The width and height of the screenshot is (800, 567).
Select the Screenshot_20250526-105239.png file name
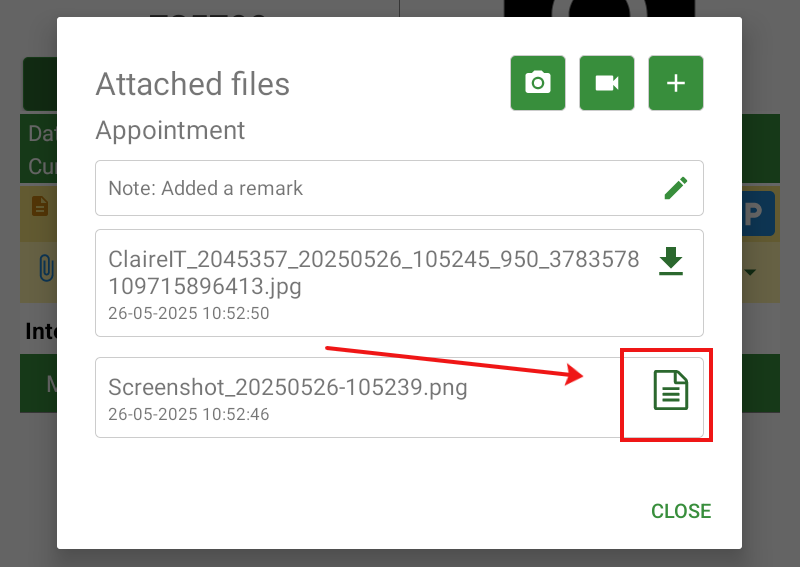288,387
